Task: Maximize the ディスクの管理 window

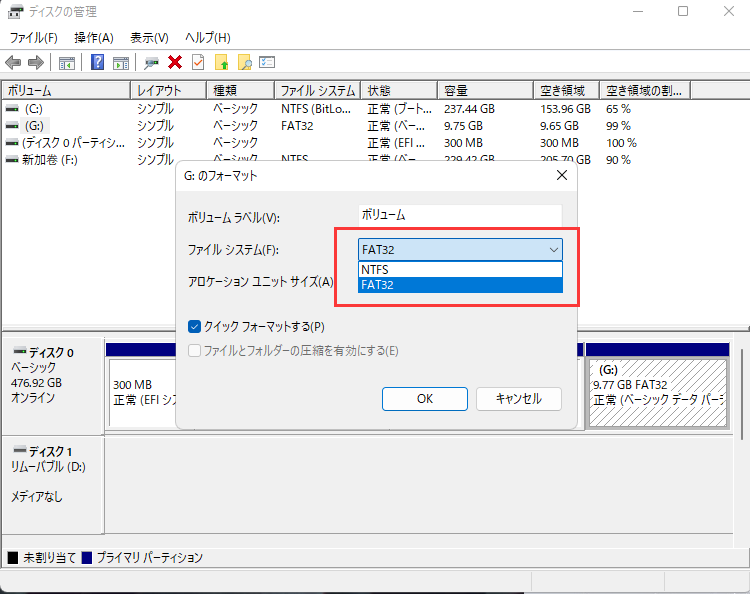Action: (x=683, y=11)
